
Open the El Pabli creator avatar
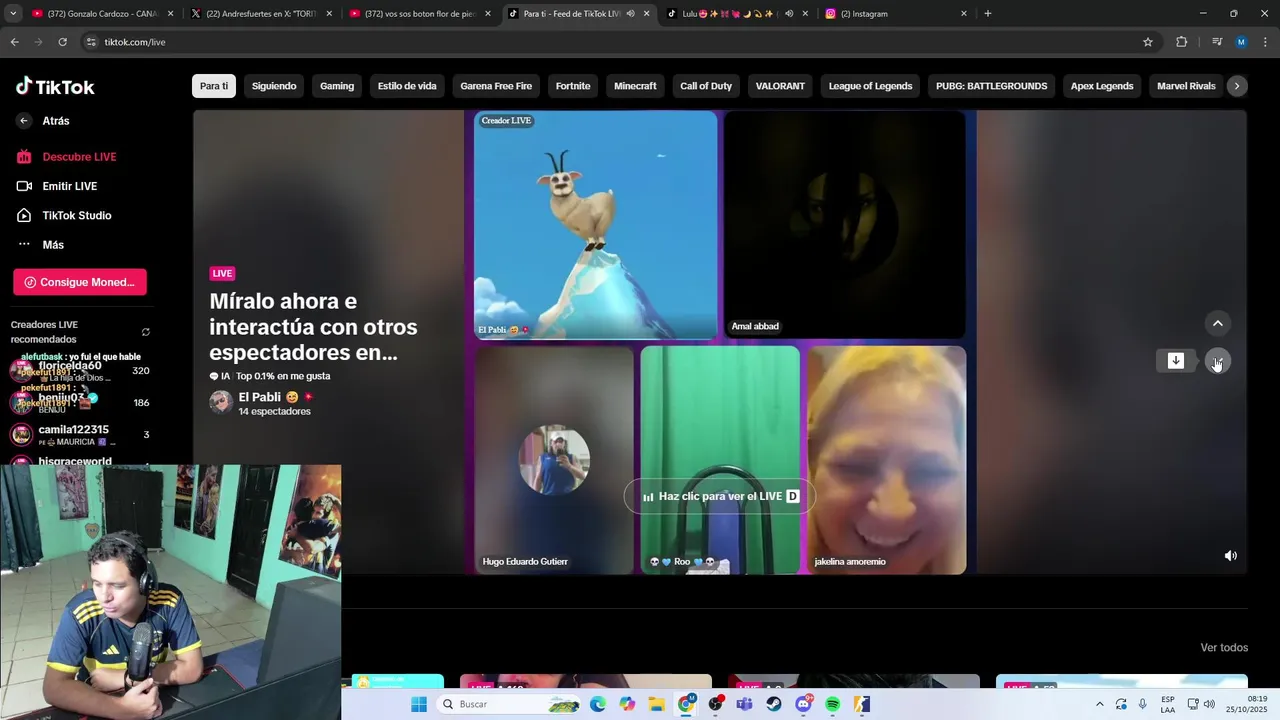(221, 402)
